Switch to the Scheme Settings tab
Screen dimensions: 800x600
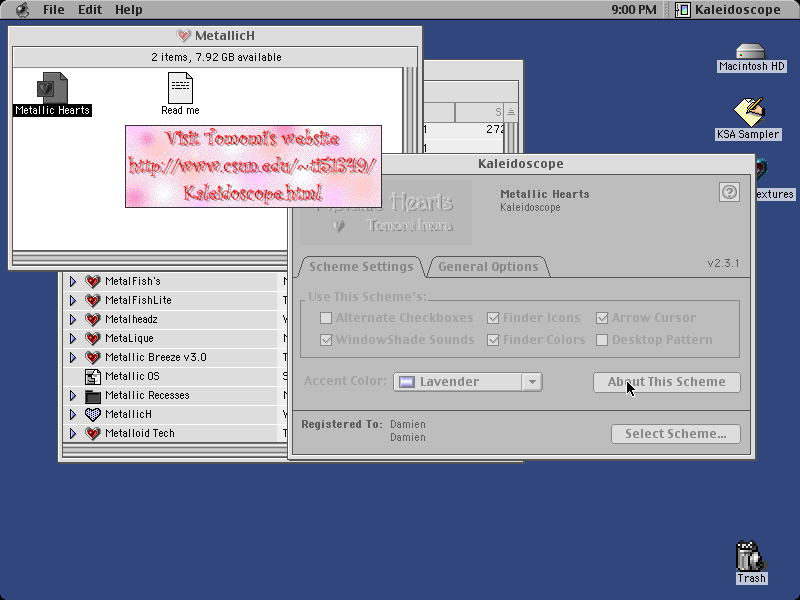click(361, 267)
